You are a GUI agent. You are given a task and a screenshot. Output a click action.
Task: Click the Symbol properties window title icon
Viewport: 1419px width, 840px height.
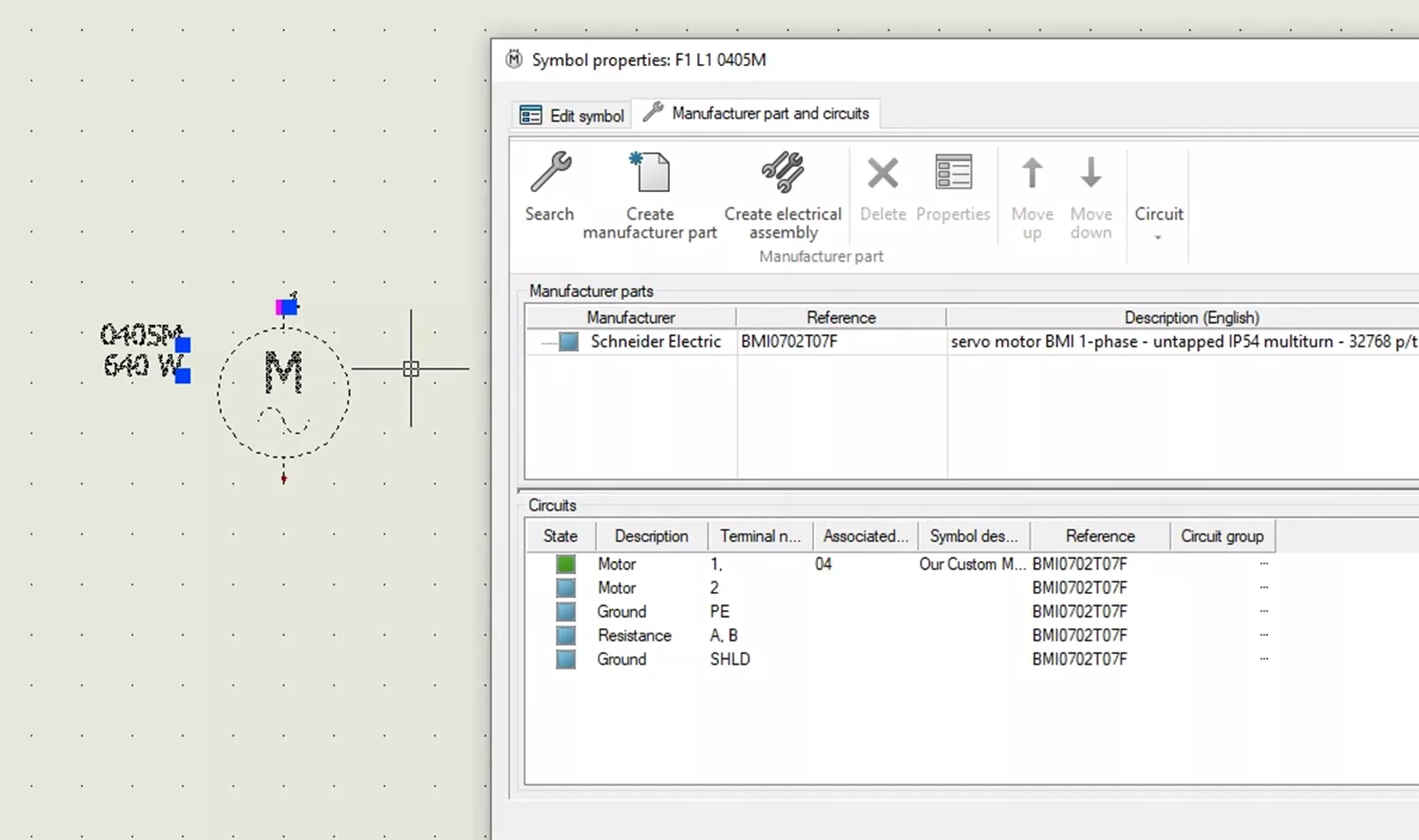tap(514, 59)
